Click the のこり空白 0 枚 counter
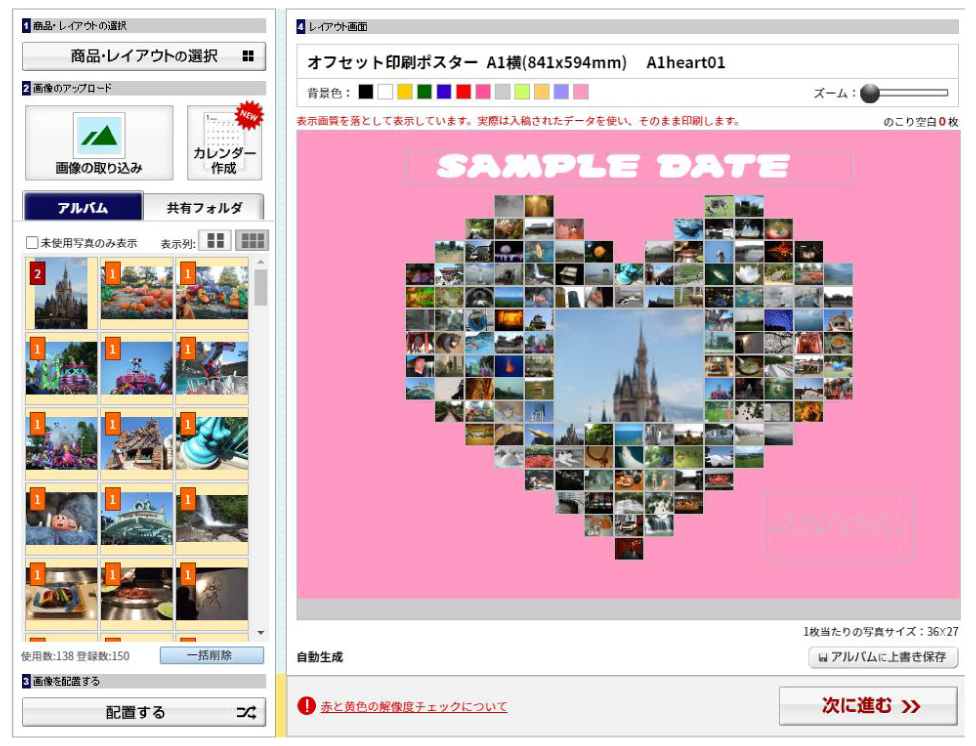The image size is (976, 746). click(x=921, y=122)
